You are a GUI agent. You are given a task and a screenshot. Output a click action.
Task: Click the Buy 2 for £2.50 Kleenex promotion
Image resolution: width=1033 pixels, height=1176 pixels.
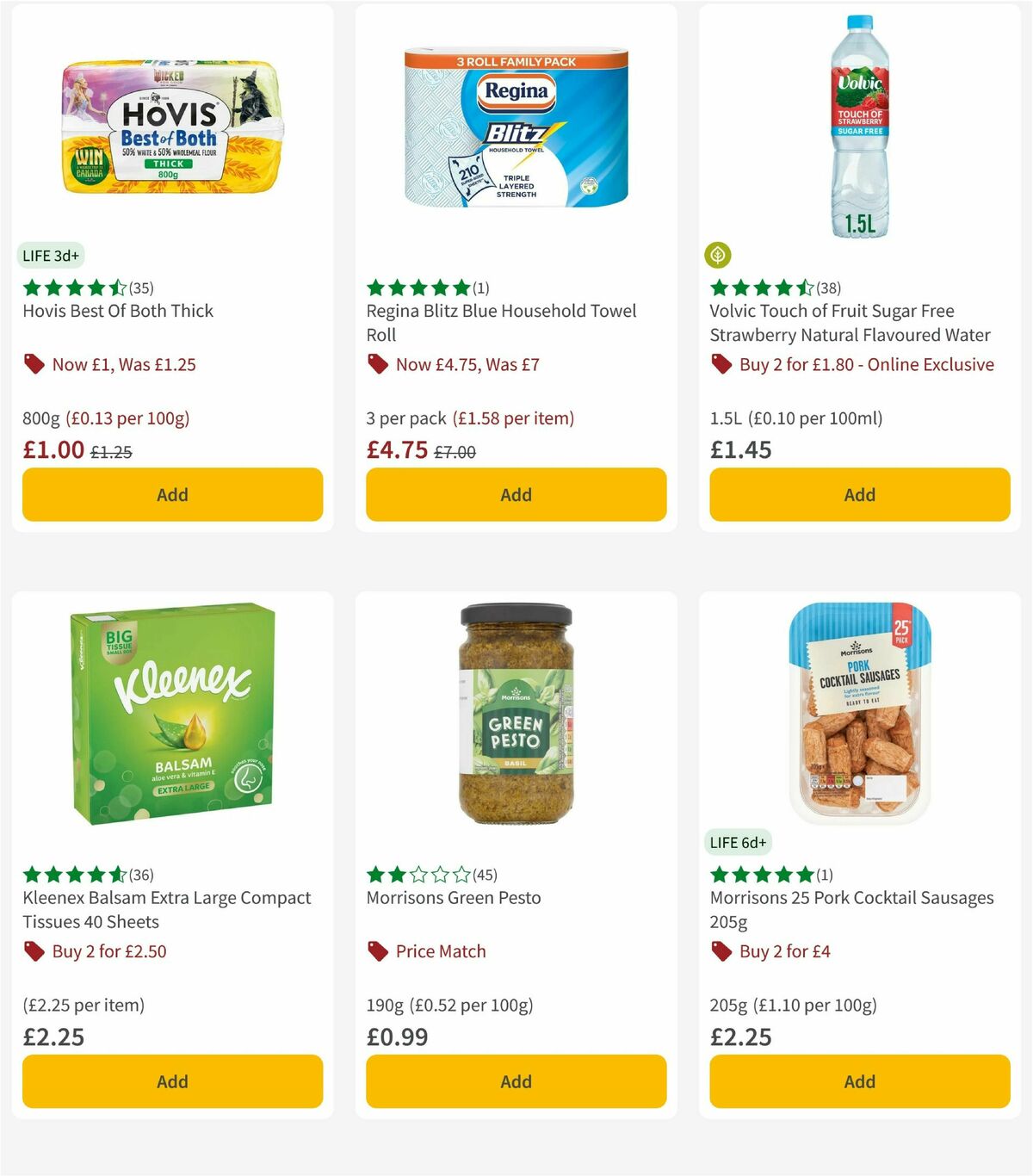(110, 951)
